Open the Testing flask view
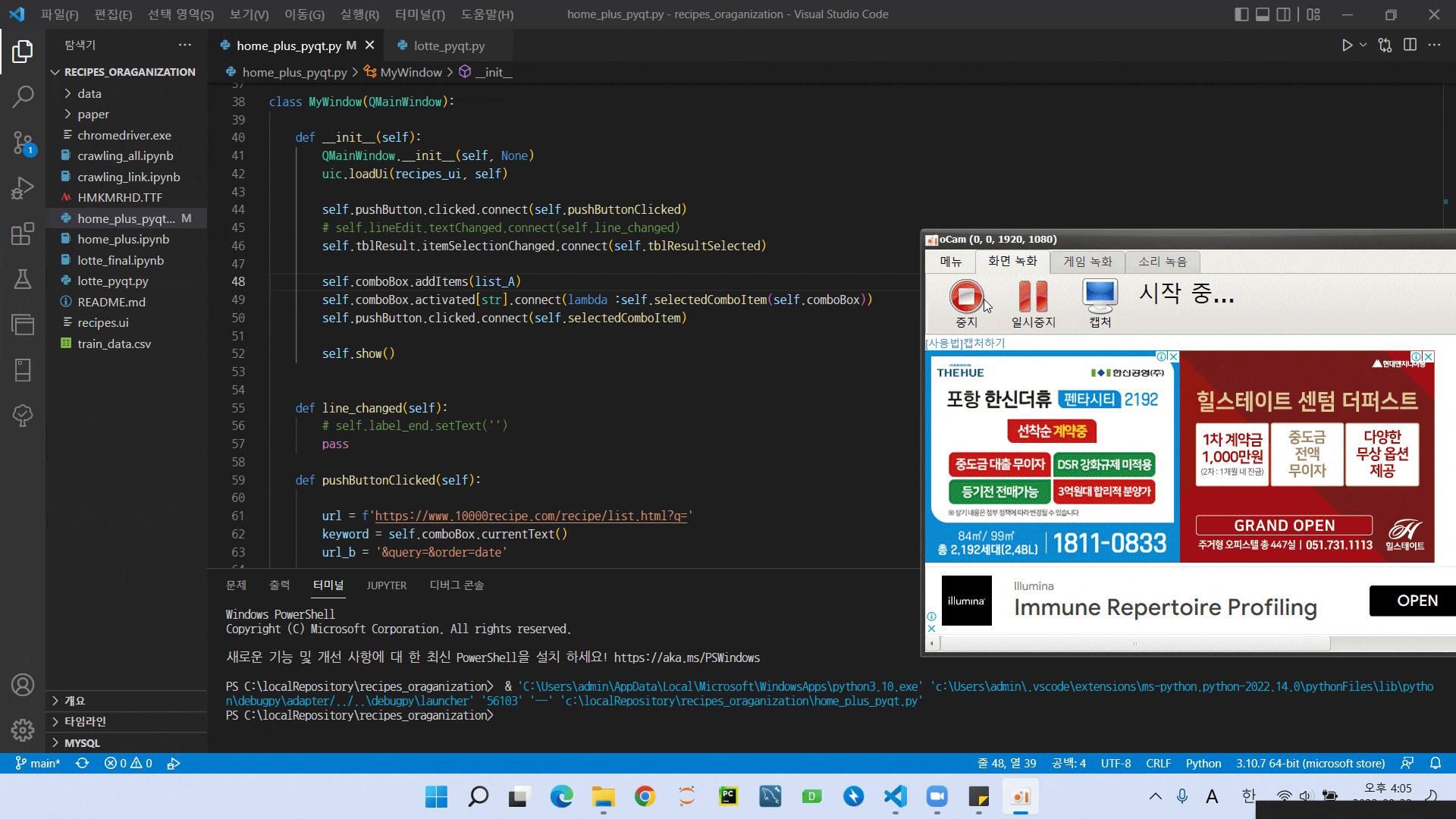Image resolution: width=1456 pixels, height=819 pixels. (23, 279)
